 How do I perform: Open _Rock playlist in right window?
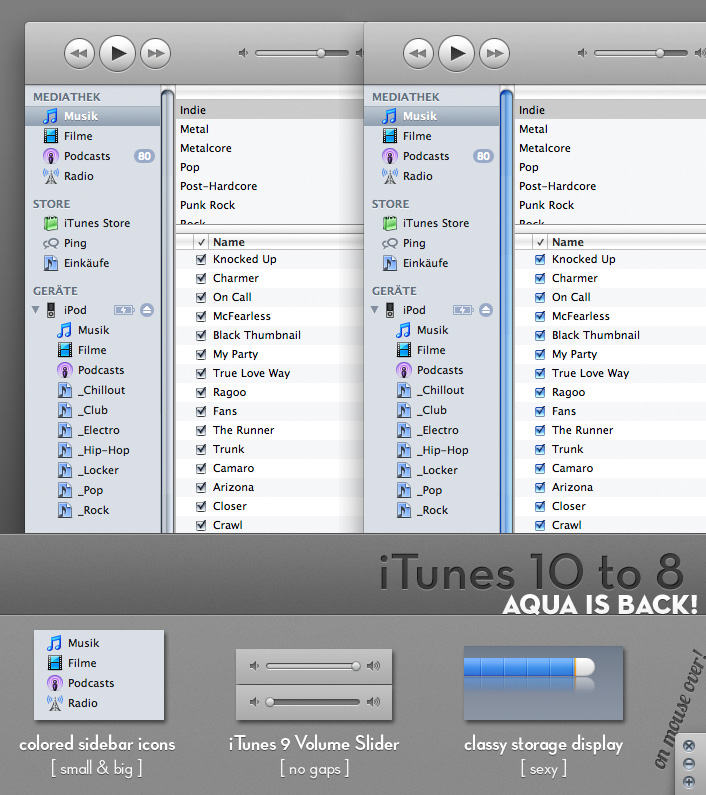pos(432,510)
